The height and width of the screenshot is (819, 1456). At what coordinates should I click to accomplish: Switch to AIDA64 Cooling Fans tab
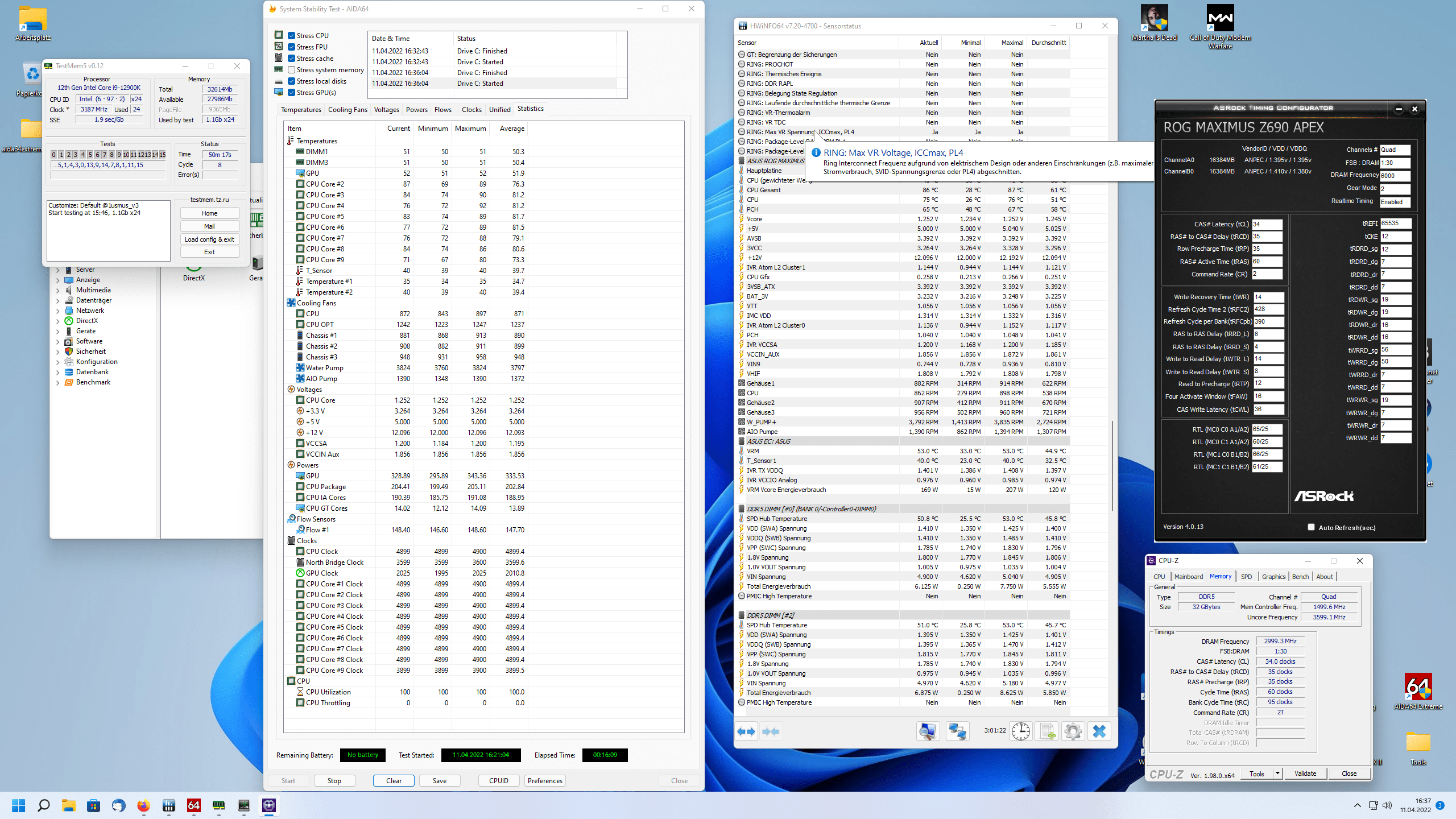click(x=348, y=109)
